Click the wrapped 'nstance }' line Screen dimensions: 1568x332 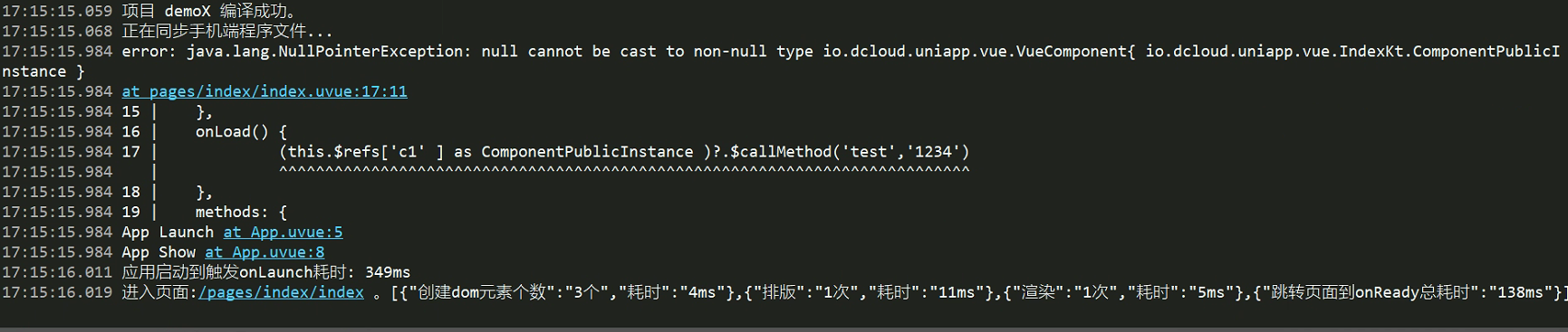click(43, 71)
